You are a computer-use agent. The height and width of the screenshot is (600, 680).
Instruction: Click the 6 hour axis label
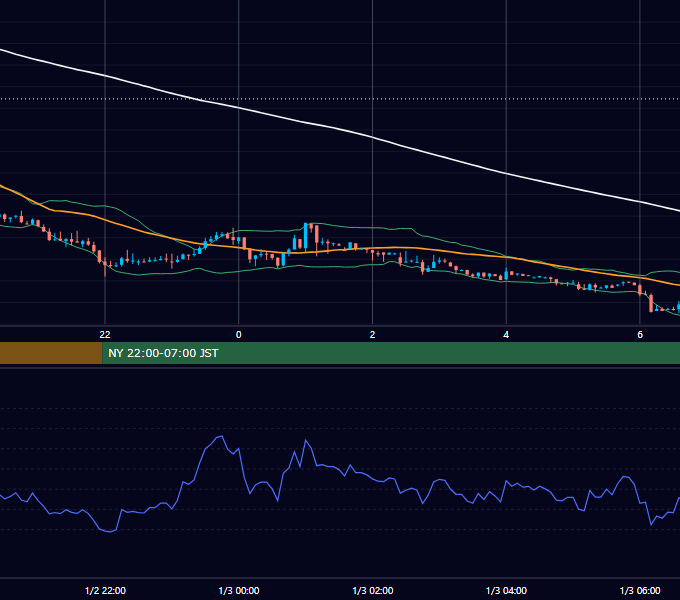[x=640, y=335]
